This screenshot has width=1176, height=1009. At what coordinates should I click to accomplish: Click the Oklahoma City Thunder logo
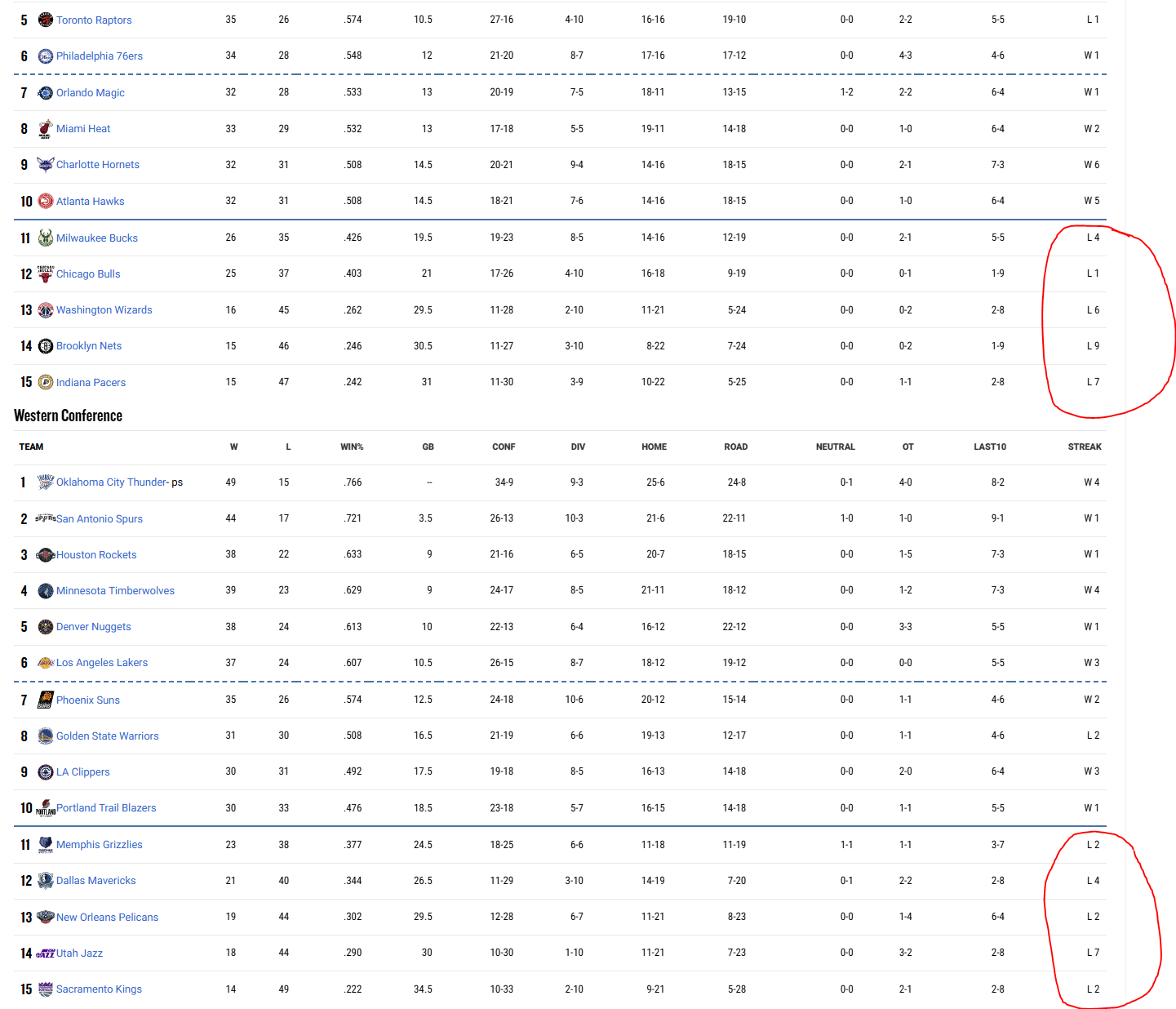tap(46, 482)
